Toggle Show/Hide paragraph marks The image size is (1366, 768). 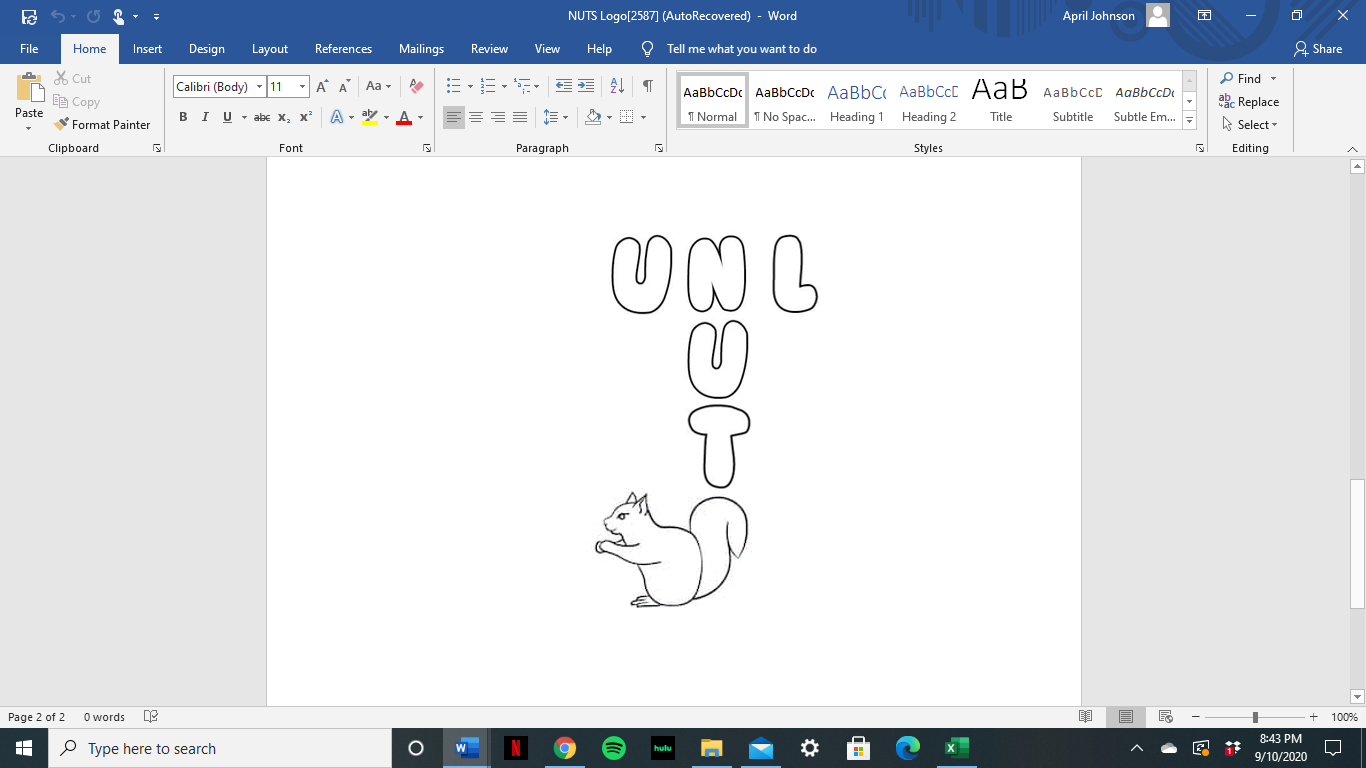point(648,87)
